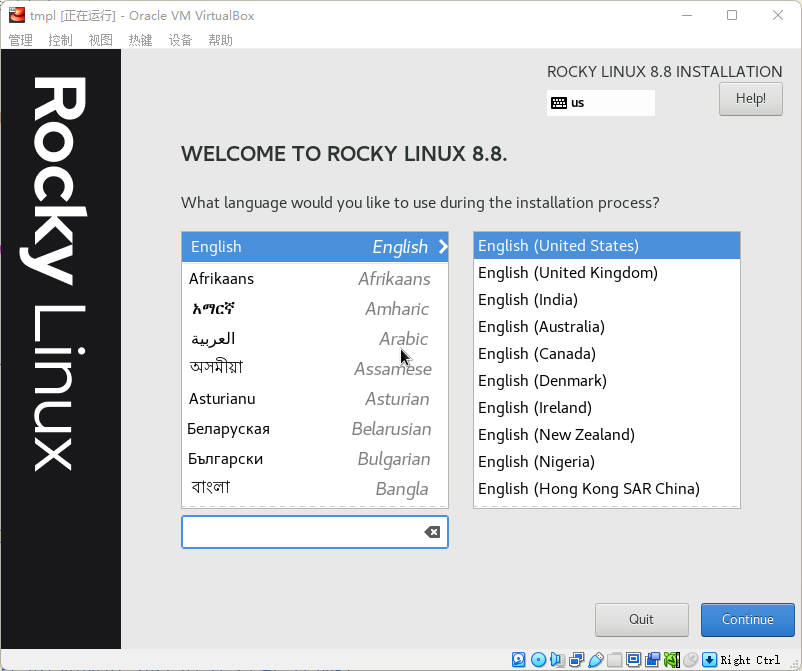
Task: Select the highlighted English language row
Action: tap(315, 247)
